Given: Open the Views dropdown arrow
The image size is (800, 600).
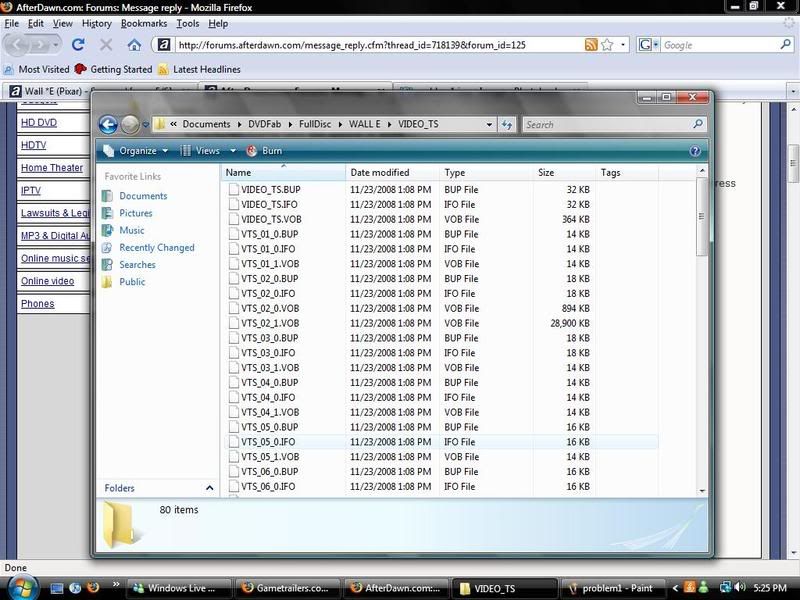Looking at the screenshot, I should coord(233,151).
